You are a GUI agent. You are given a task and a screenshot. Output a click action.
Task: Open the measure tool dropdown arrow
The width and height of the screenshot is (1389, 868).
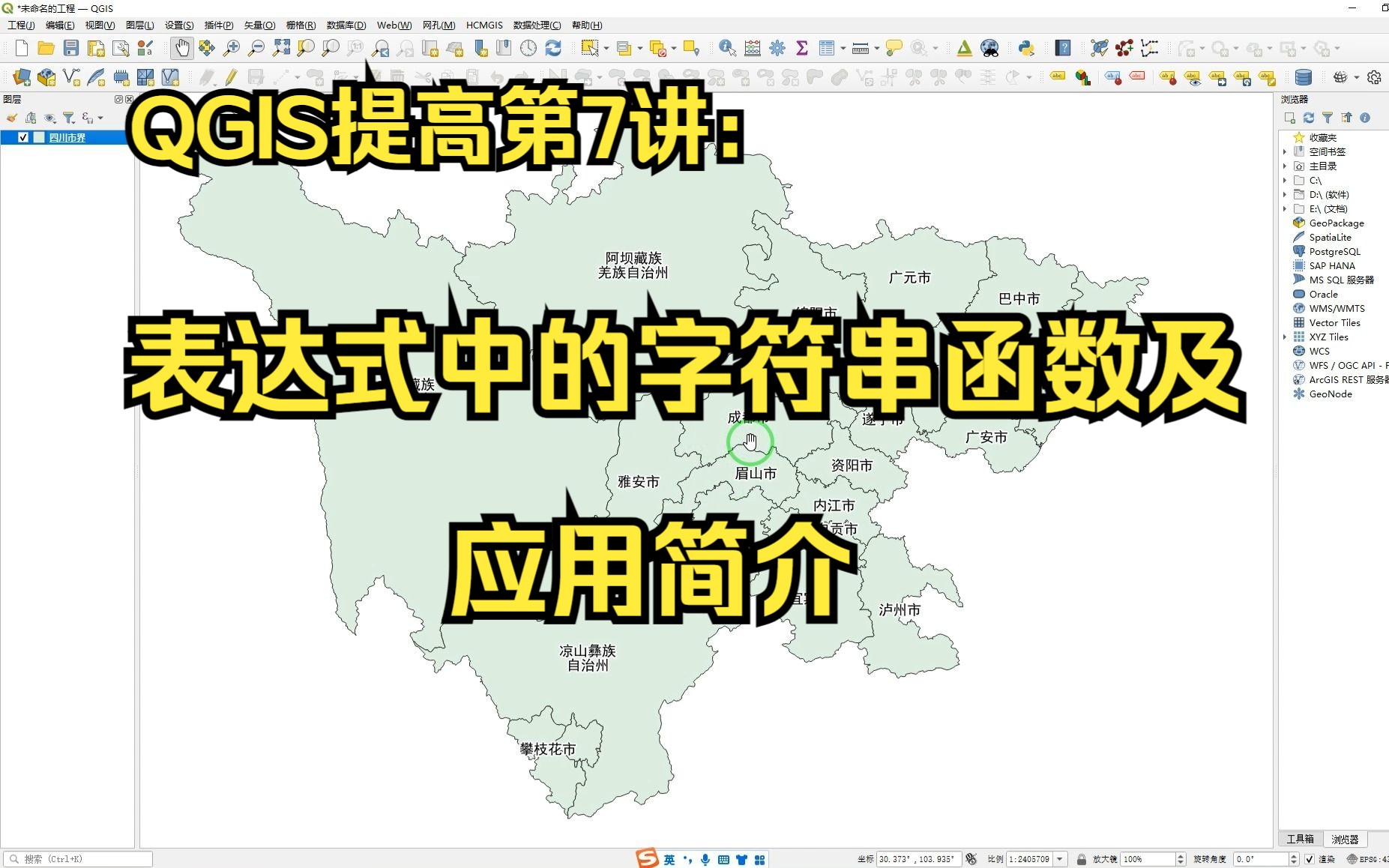click(x=877, y=48)
